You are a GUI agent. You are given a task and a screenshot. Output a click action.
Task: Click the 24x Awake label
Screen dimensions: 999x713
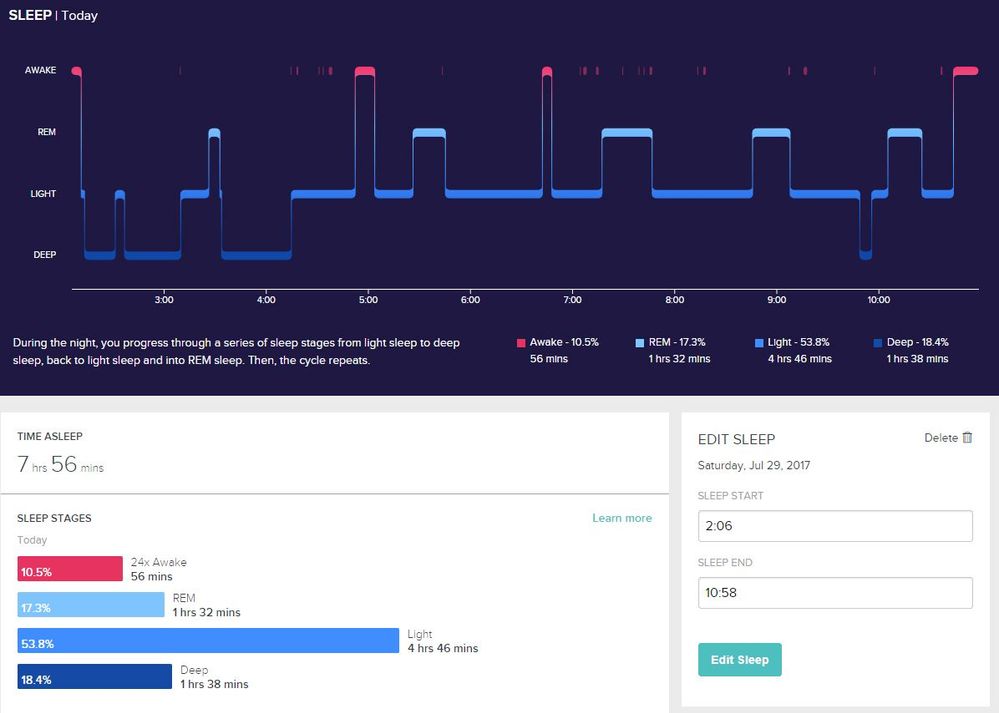point(159,562)
